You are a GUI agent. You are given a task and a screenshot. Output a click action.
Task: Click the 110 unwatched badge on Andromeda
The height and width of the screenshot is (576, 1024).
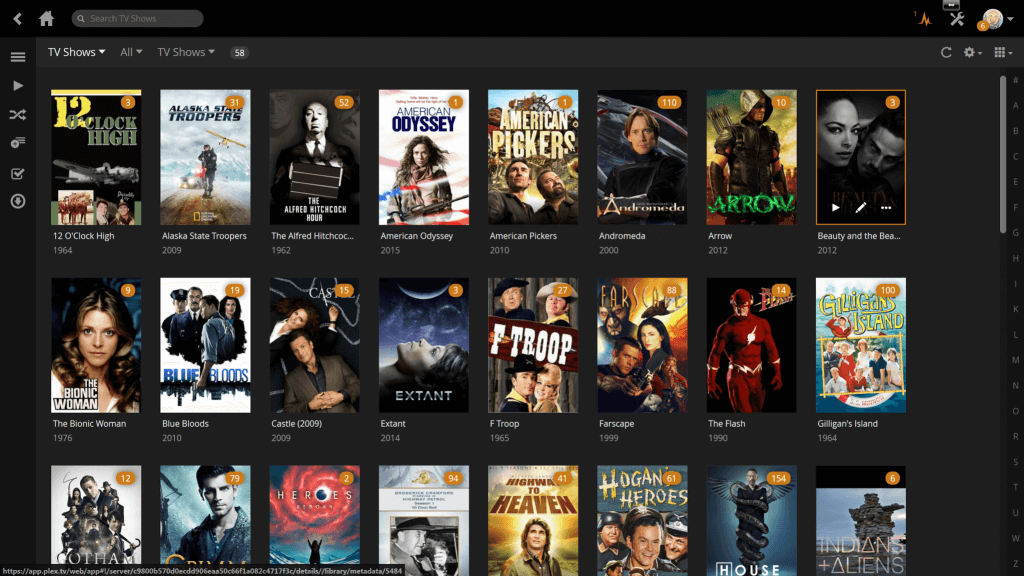click(x=669, y=103)
